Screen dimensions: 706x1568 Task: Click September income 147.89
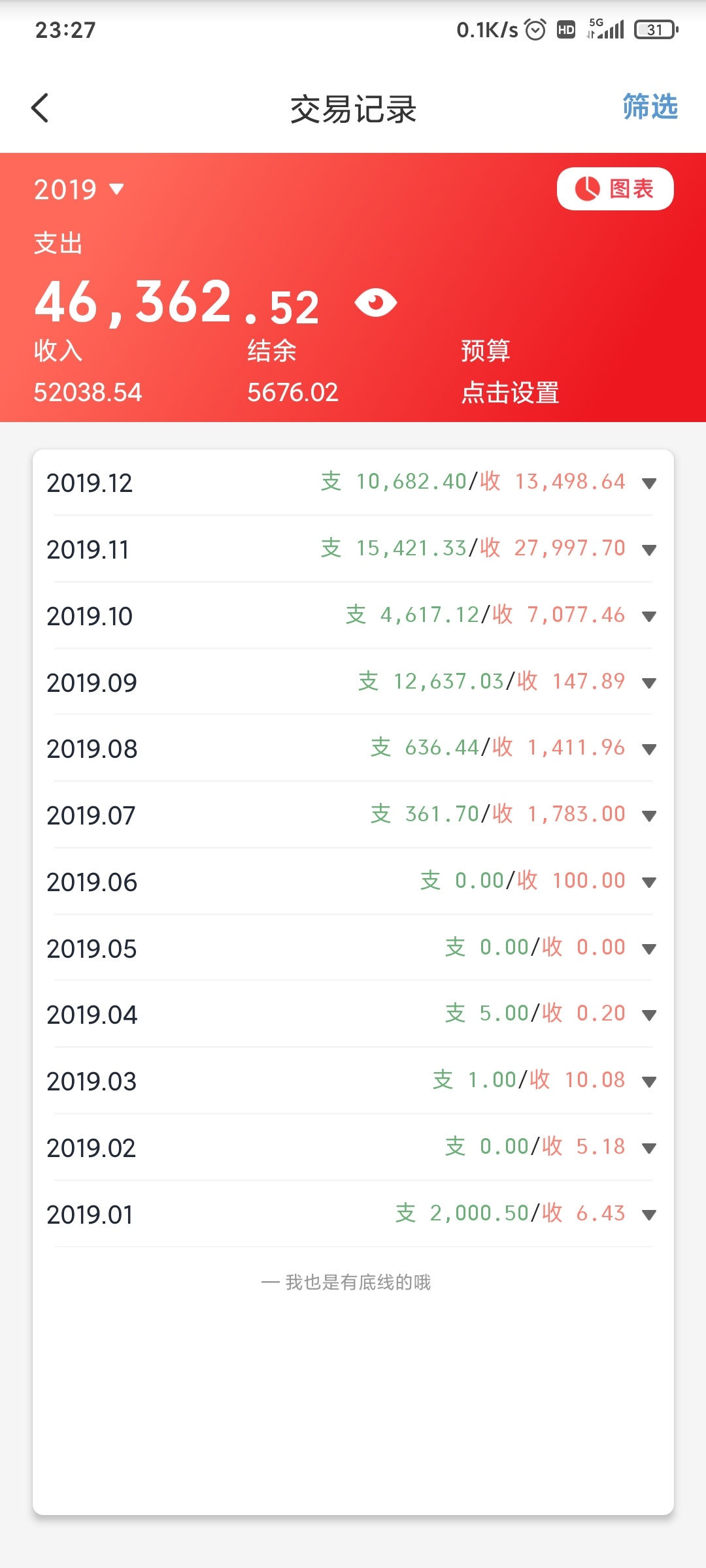(589, 681)
